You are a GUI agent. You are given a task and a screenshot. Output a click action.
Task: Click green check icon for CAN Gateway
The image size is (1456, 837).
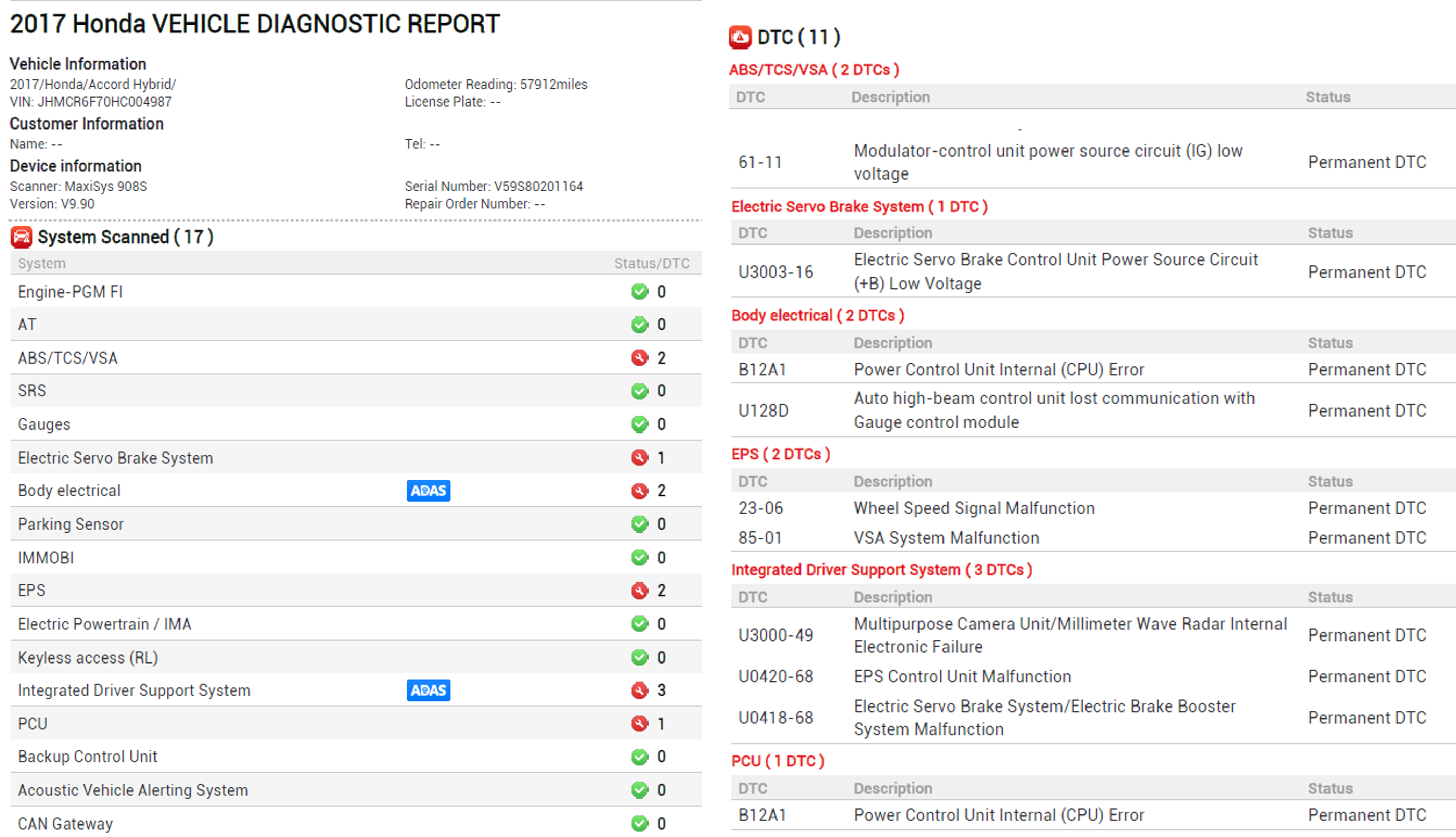tap(640, 823)
